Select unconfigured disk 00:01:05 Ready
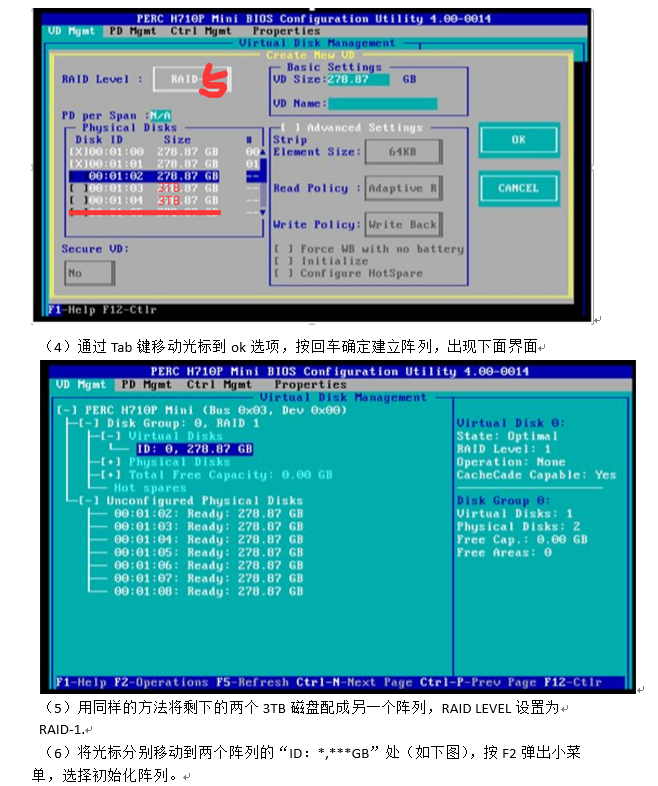658x786 pixels. tap(208, 552)
